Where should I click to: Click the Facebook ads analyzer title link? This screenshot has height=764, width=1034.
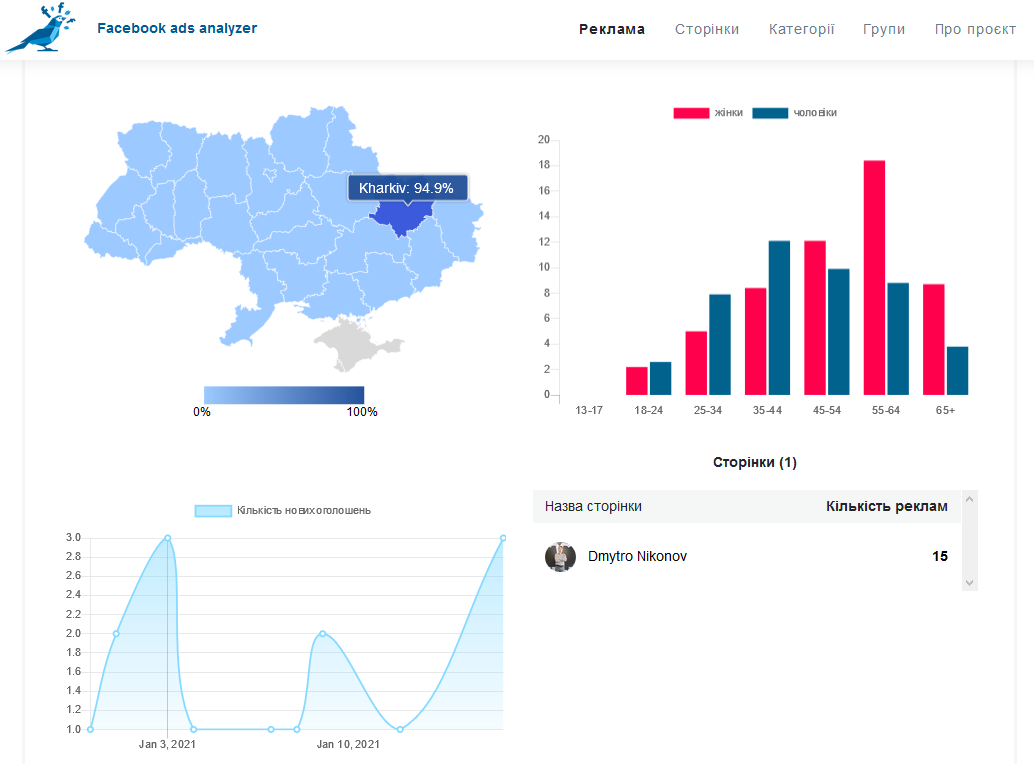[x=177, y=28]
